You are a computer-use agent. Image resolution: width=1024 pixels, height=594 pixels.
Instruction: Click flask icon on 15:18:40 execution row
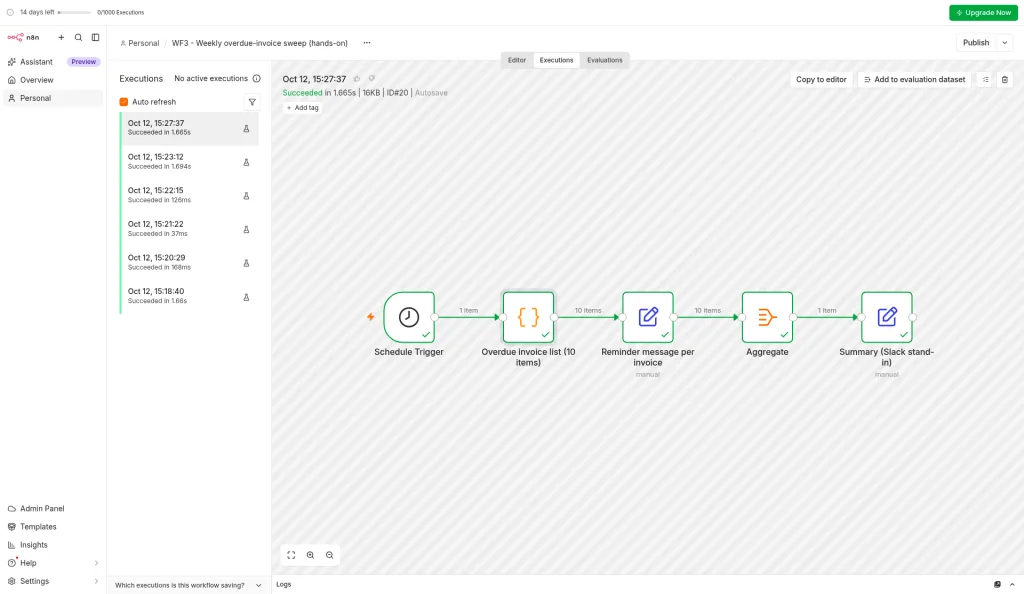246,297
